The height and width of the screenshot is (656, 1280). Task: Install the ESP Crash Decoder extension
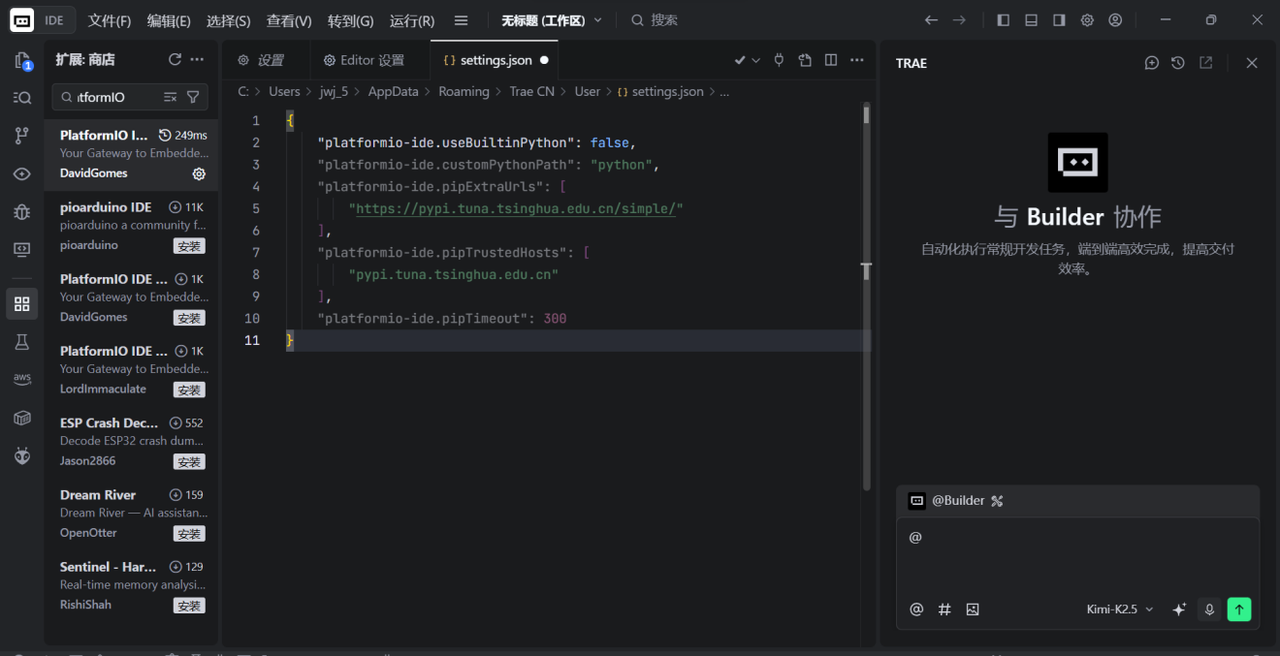[189, 462]
